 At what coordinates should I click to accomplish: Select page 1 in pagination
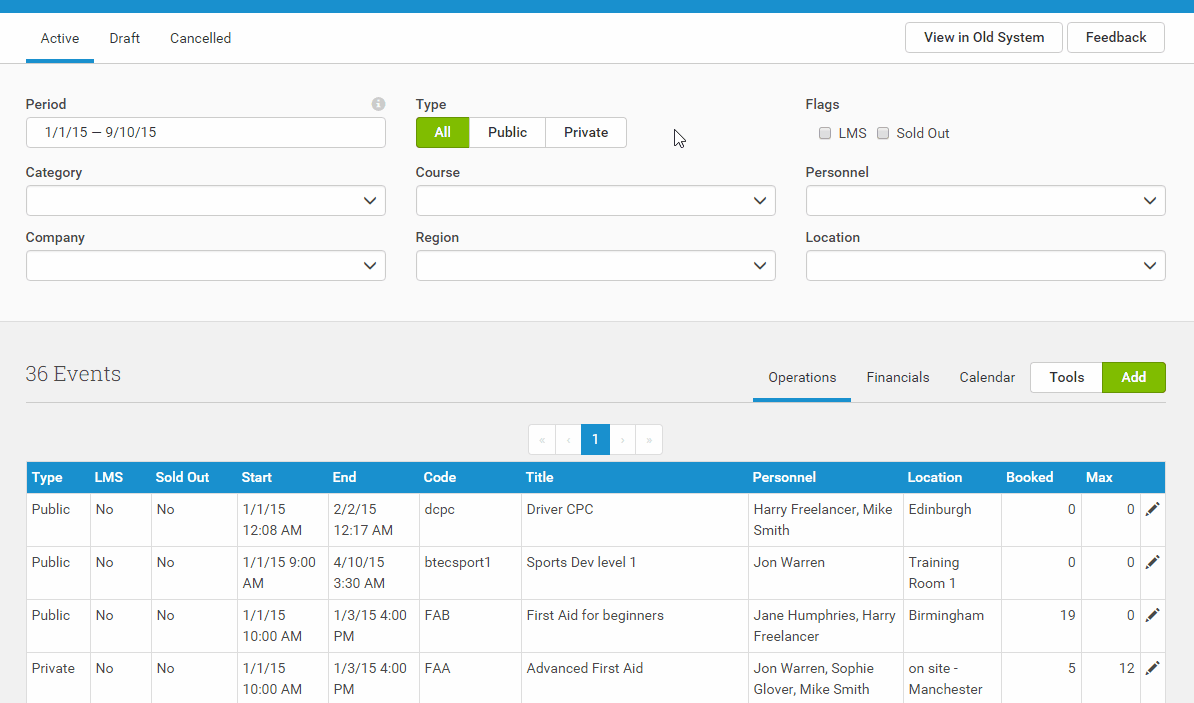[595, 439]
